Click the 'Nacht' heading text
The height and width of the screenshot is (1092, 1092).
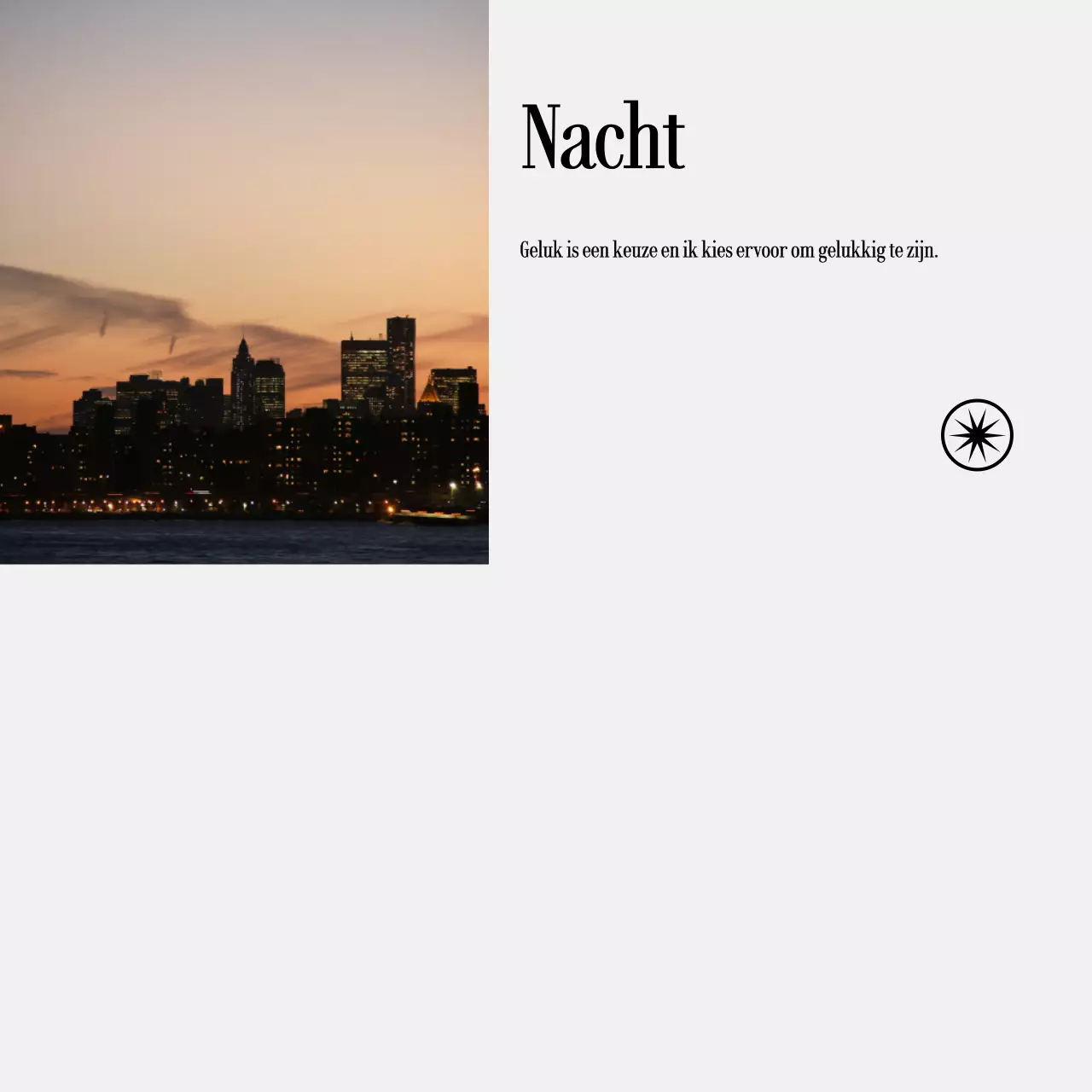point(602,136)
